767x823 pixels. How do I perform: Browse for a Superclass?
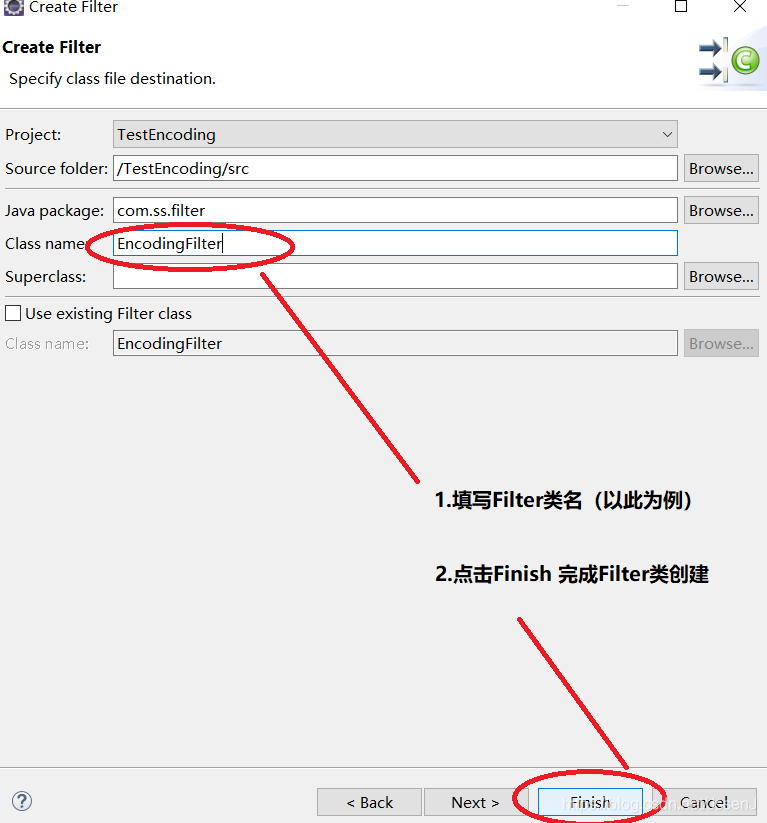(x=721, y=276)
